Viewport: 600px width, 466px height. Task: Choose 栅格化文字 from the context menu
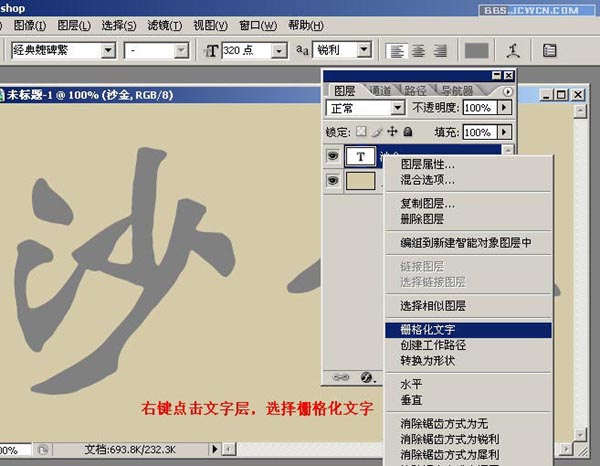[x=428, y=329]
